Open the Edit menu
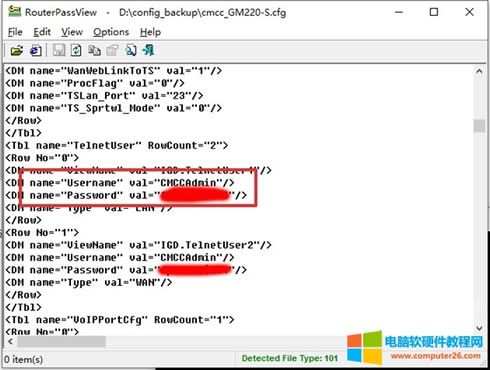Viewport: 490px width, 370px height. [42, 32]
